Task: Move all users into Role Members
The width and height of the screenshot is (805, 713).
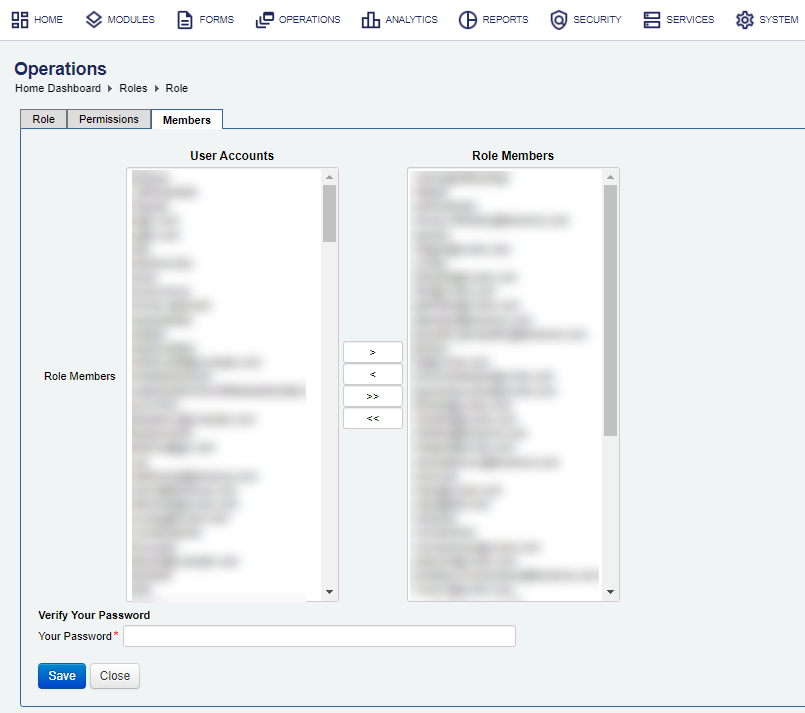Action: [x=372, y=396]
